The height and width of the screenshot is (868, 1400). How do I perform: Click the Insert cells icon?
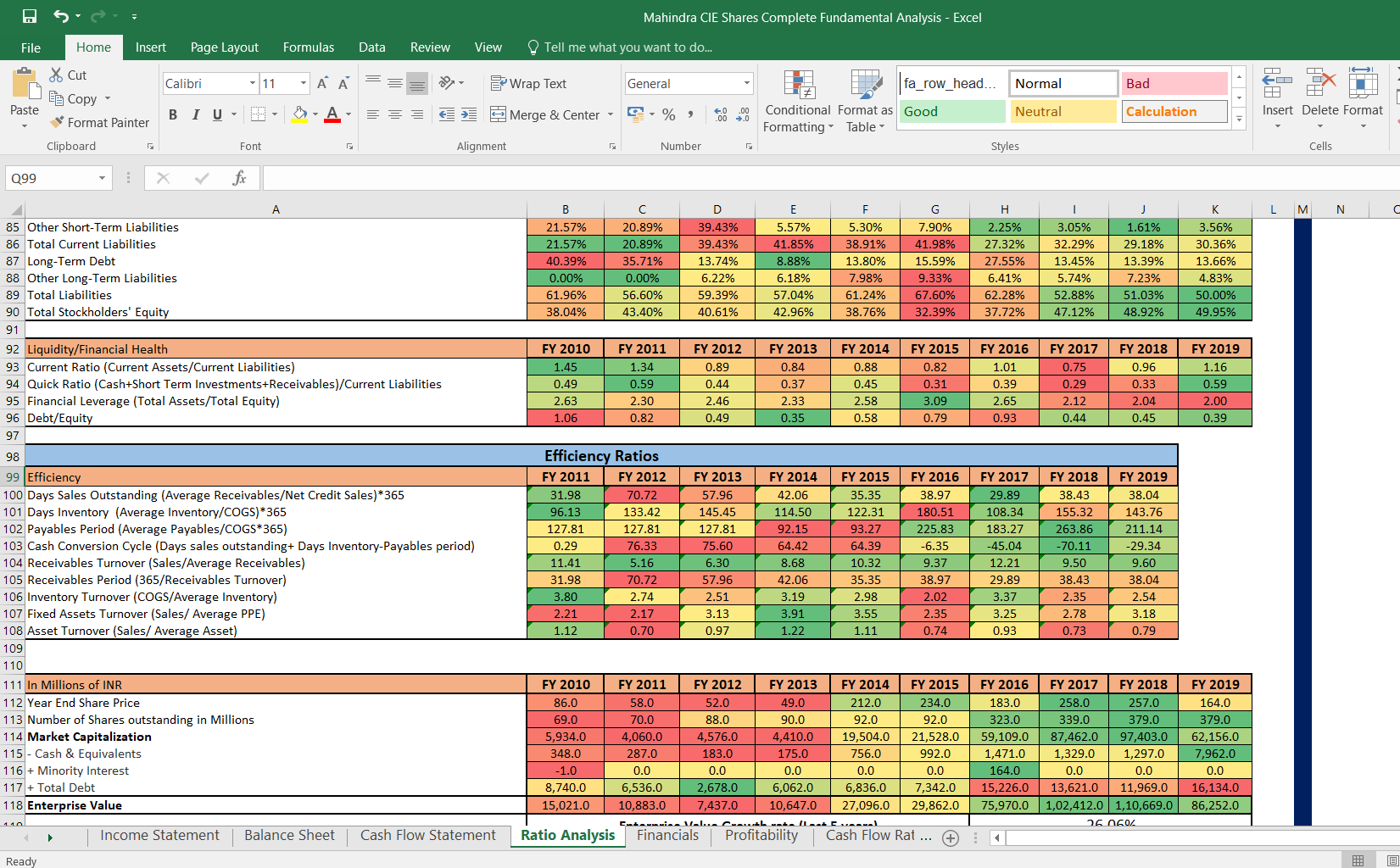click(x=1277, y=84)
